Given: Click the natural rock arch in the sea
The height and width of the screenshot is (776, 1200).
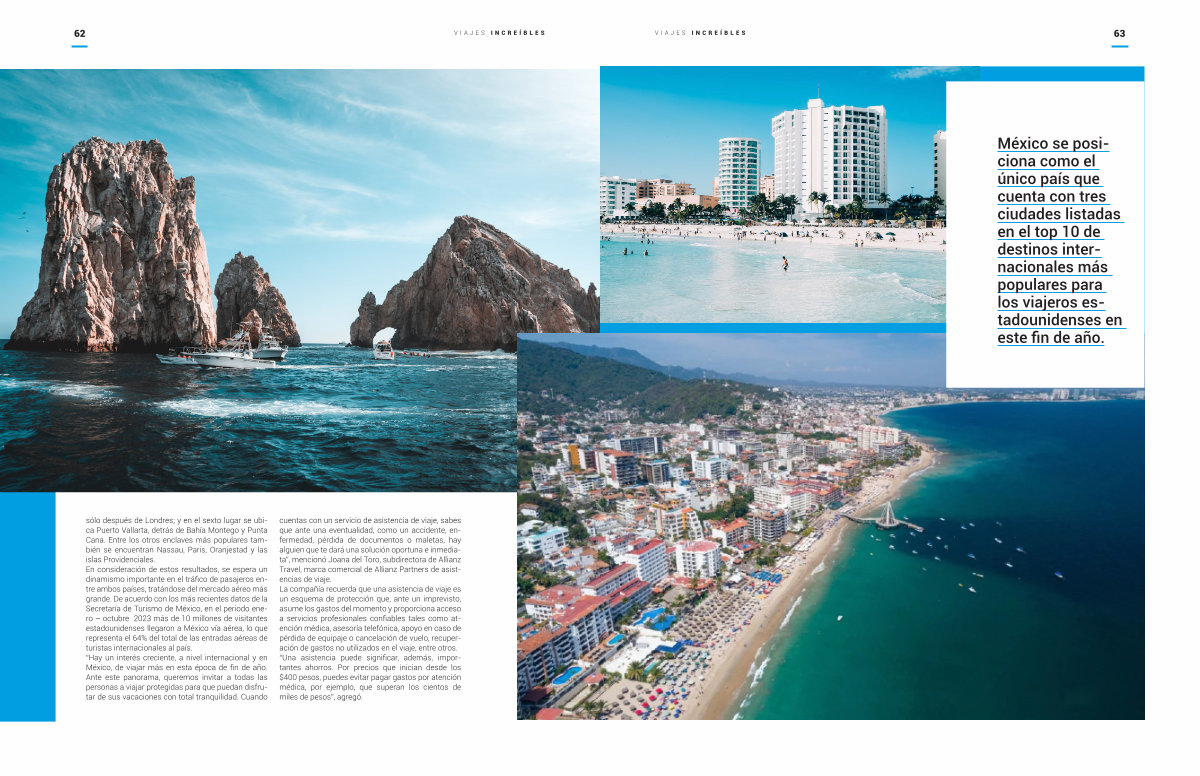Looking at the screenshot, I should [384, 338].
